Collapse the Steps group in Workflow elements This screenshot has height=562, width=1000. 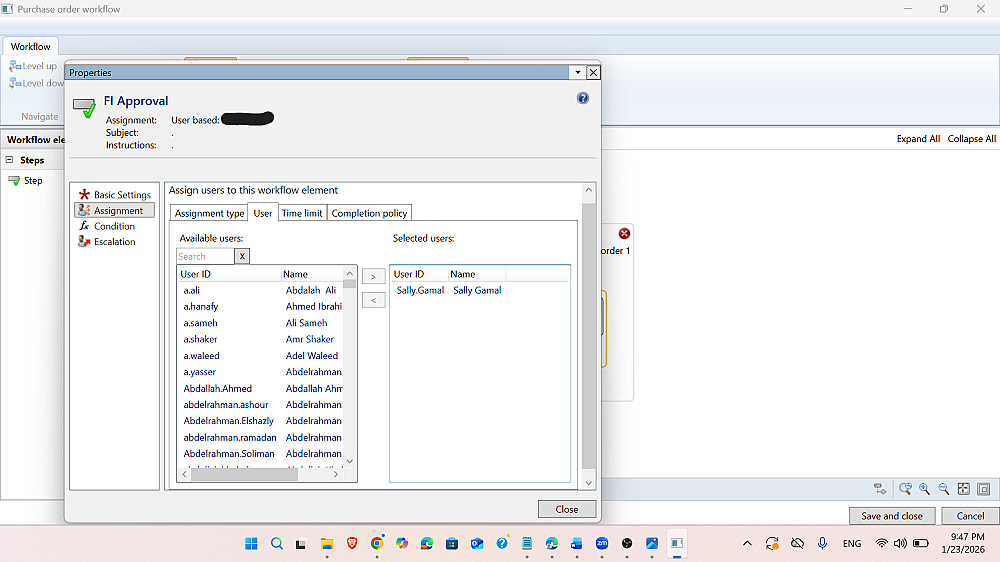tap(10, 159)
